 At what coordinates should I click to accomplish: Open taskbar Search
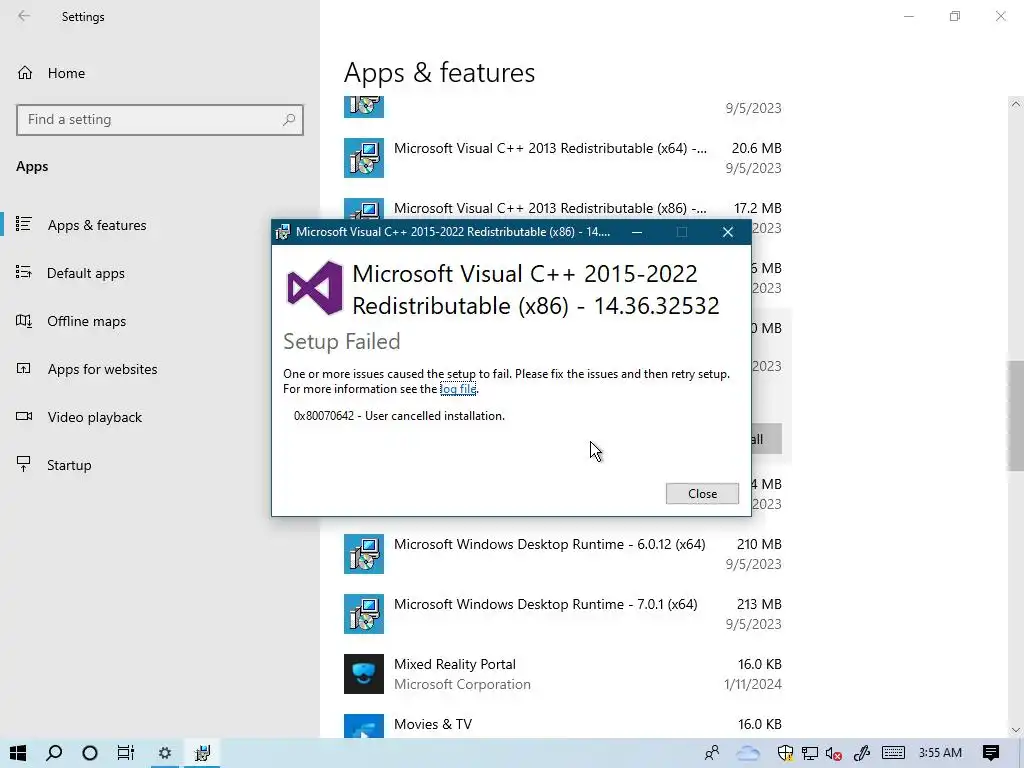tap(54, 753)
